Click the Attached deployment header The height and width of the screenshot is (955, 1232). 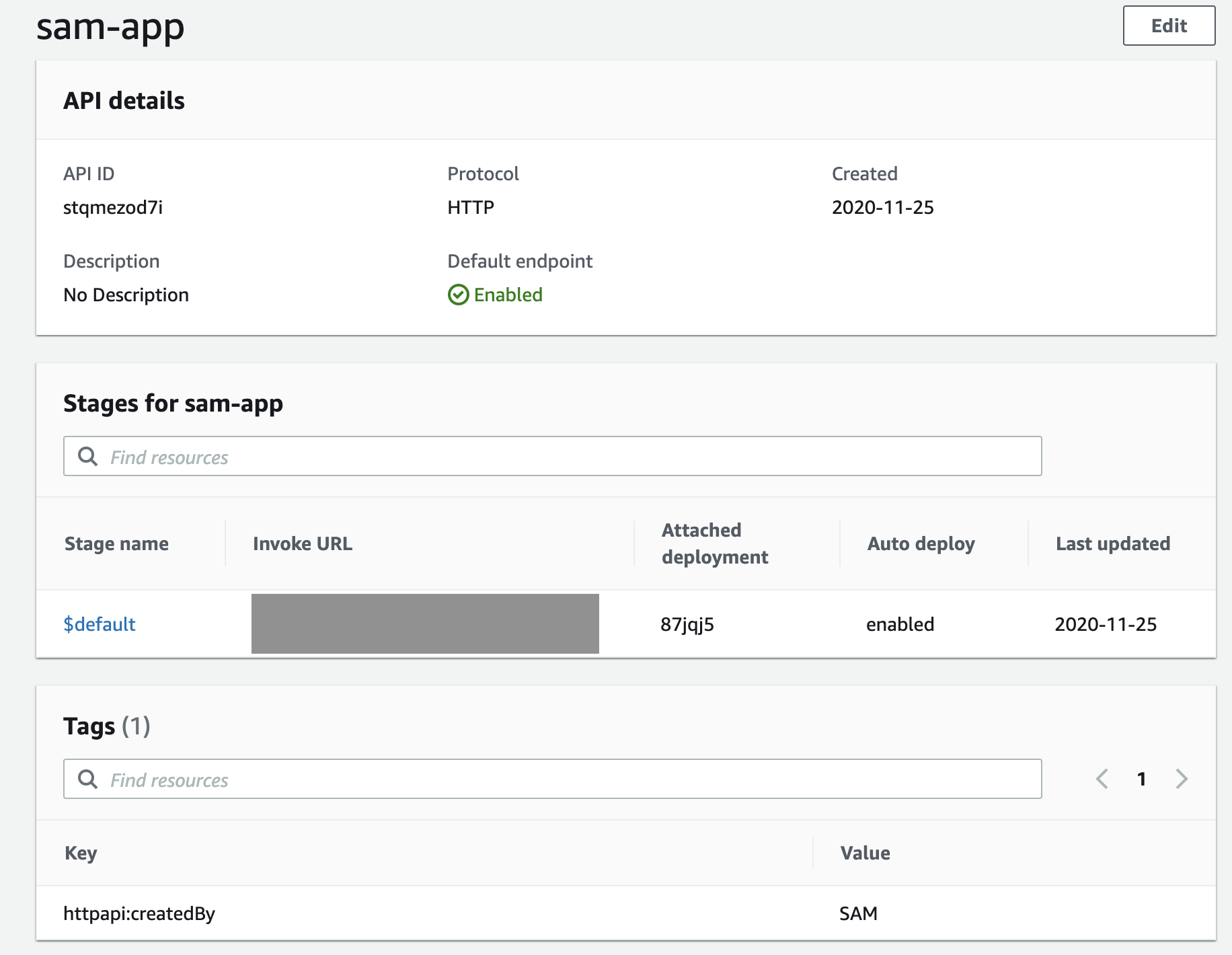point(715,543)
